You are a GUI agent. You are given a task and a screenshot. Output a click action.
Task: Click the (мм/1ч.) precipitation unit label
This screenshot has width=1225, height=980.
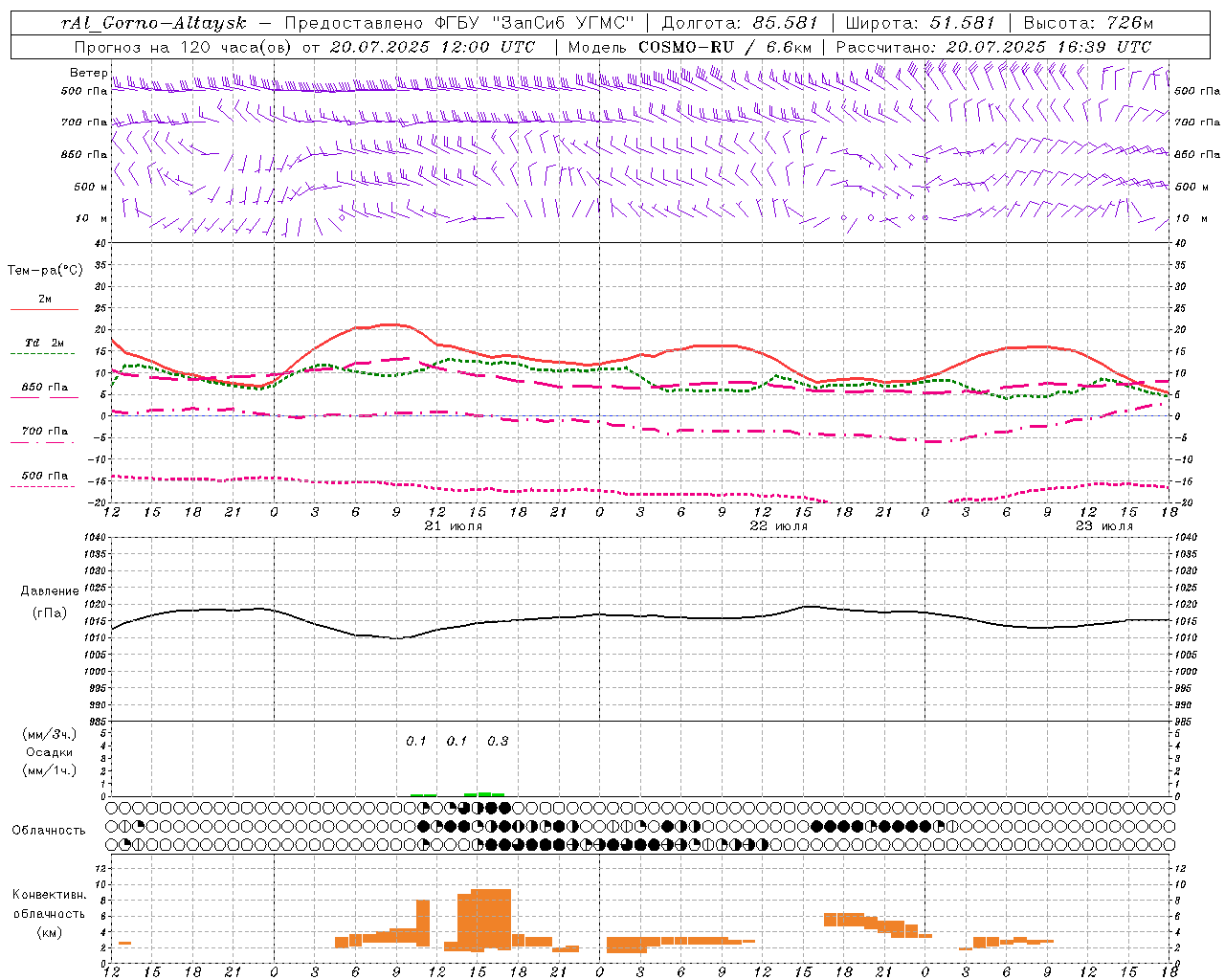click(50, 770)
